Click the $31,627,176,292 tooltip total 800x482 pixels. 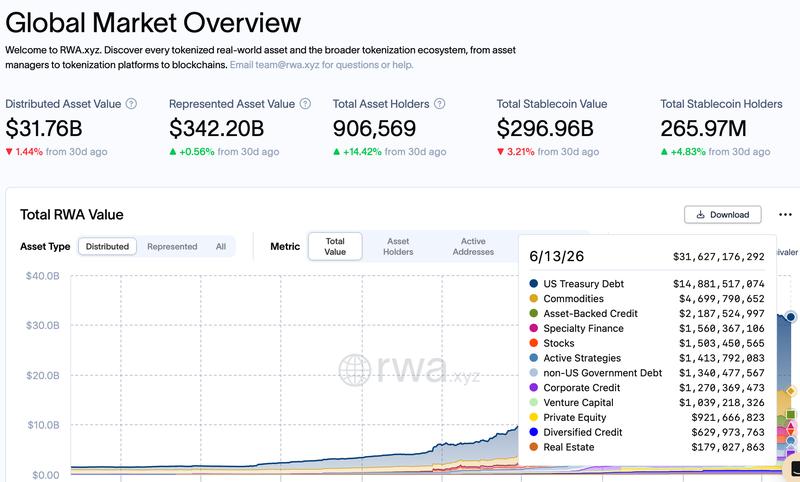point(718,257)
